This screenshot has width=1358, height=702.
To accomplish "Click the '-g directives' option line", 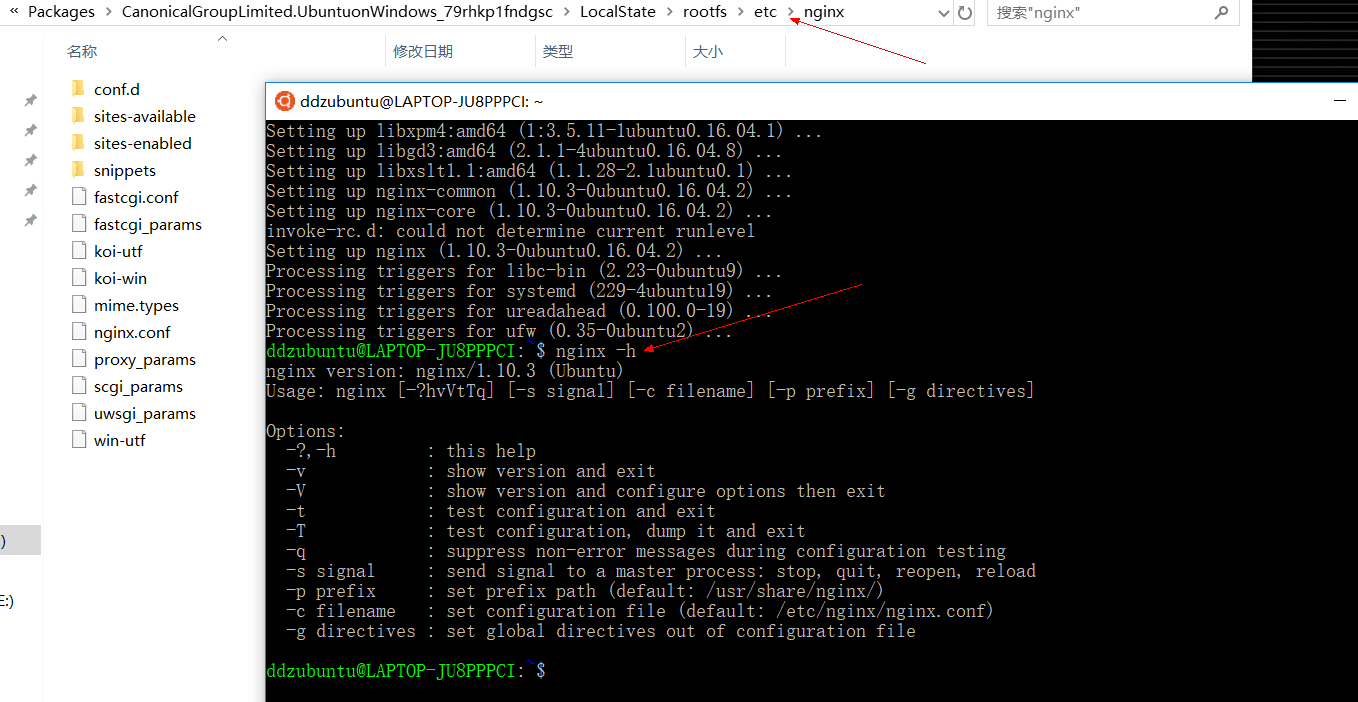I will point(601,631).
